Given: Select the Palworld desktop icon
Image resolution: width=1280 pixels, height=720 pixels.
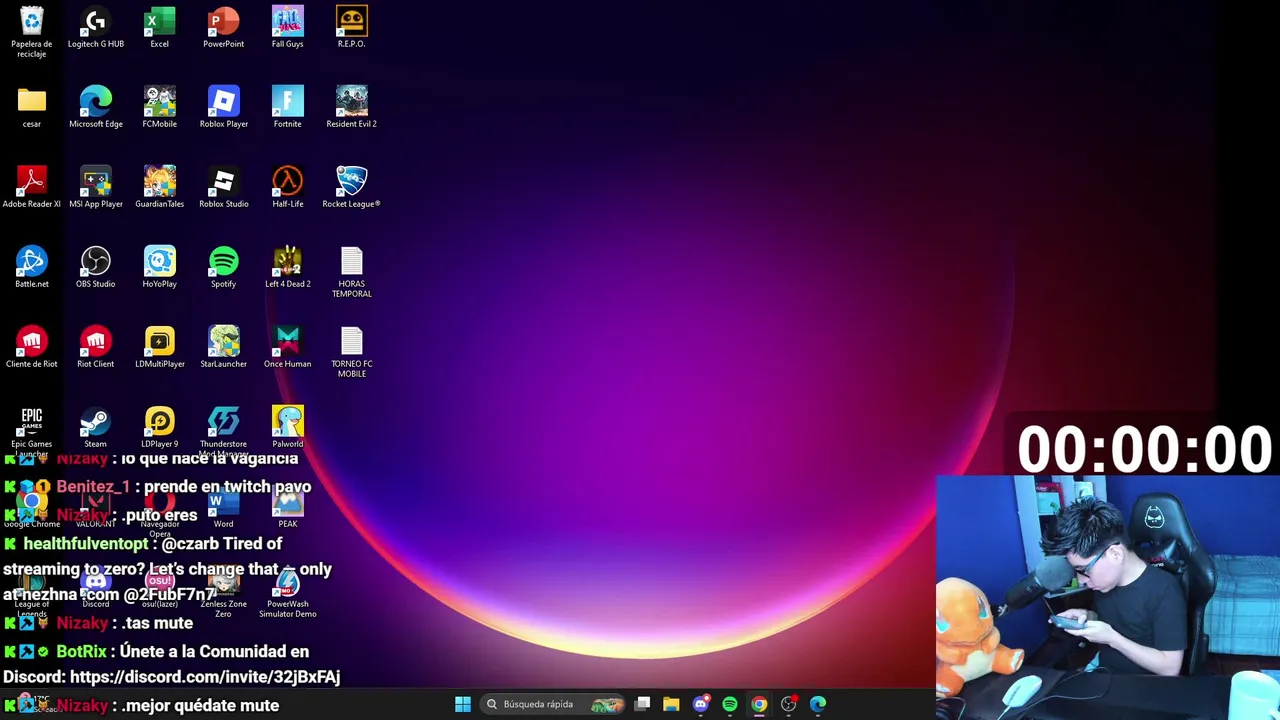Looking at the screenshot, I should click(x=288, y=428).
